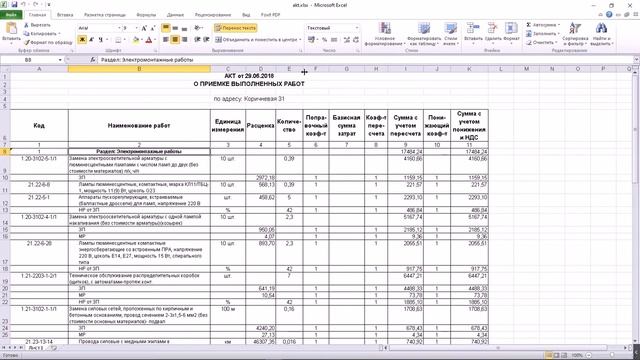The width and height of the screenshot is (640, 360).
Task: Open Sort and Filter (Сортировка и фильтр)
Action: click(x=575, y=34)
